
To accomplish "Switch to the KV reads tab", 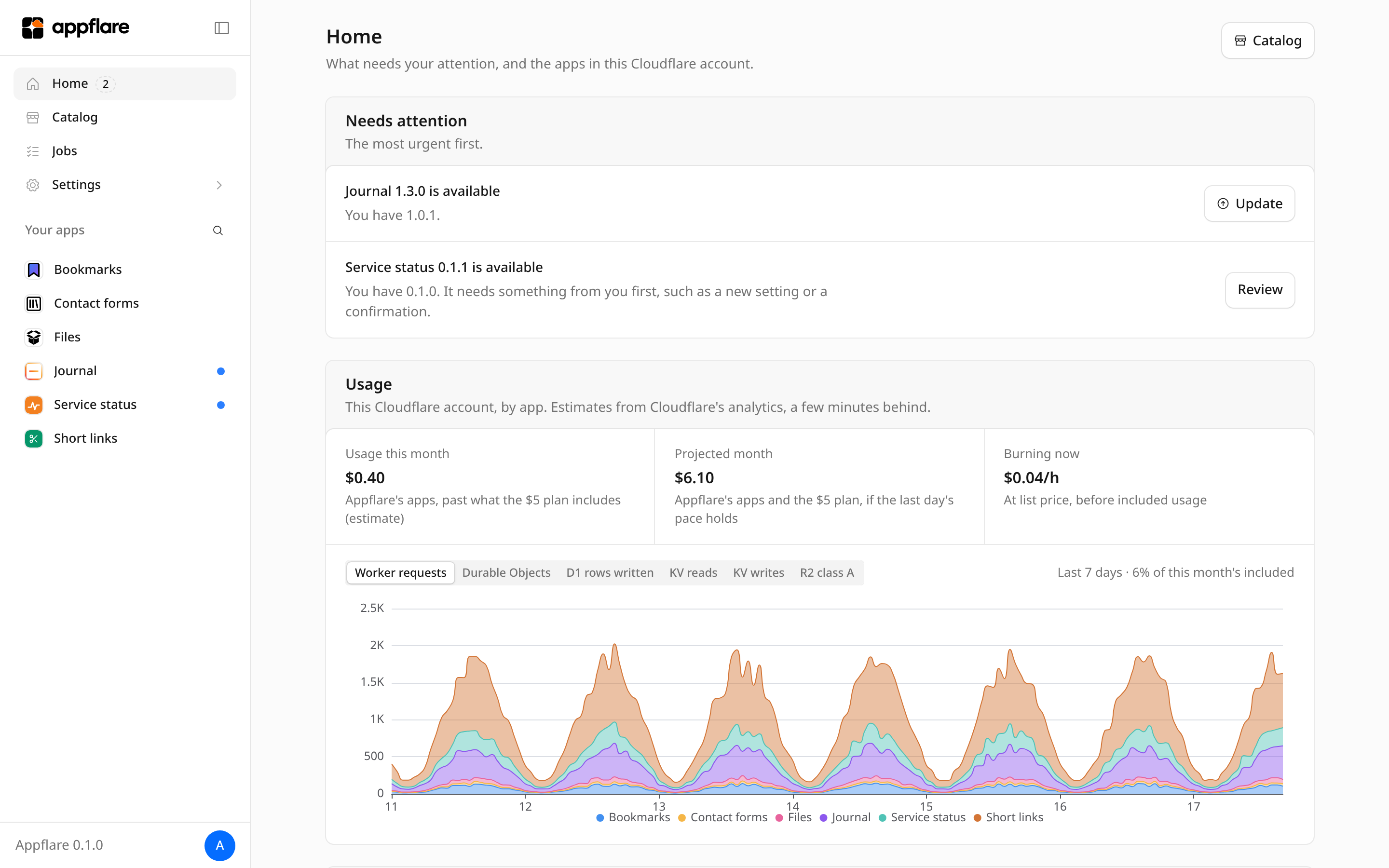I will coord(694,572).
